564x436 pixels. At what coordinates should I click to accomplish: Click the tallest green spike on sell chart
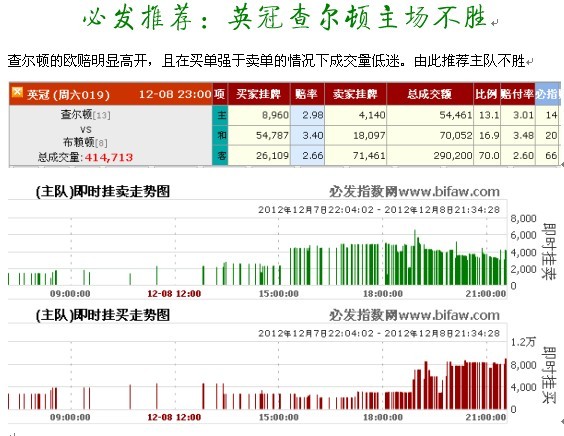[415, 257]
